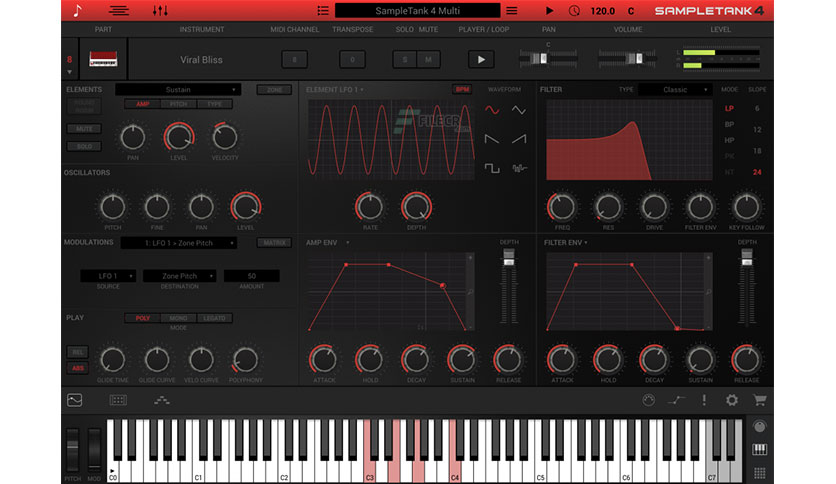Select the sine LFO waveform
Screen dimensions: 836x484
[x=492, y=110]
